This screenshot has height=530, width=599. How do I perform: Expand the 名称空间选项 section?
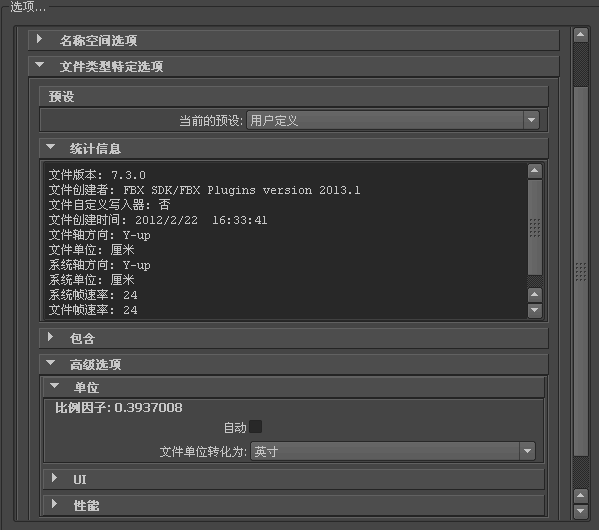[x=293, y=40]
